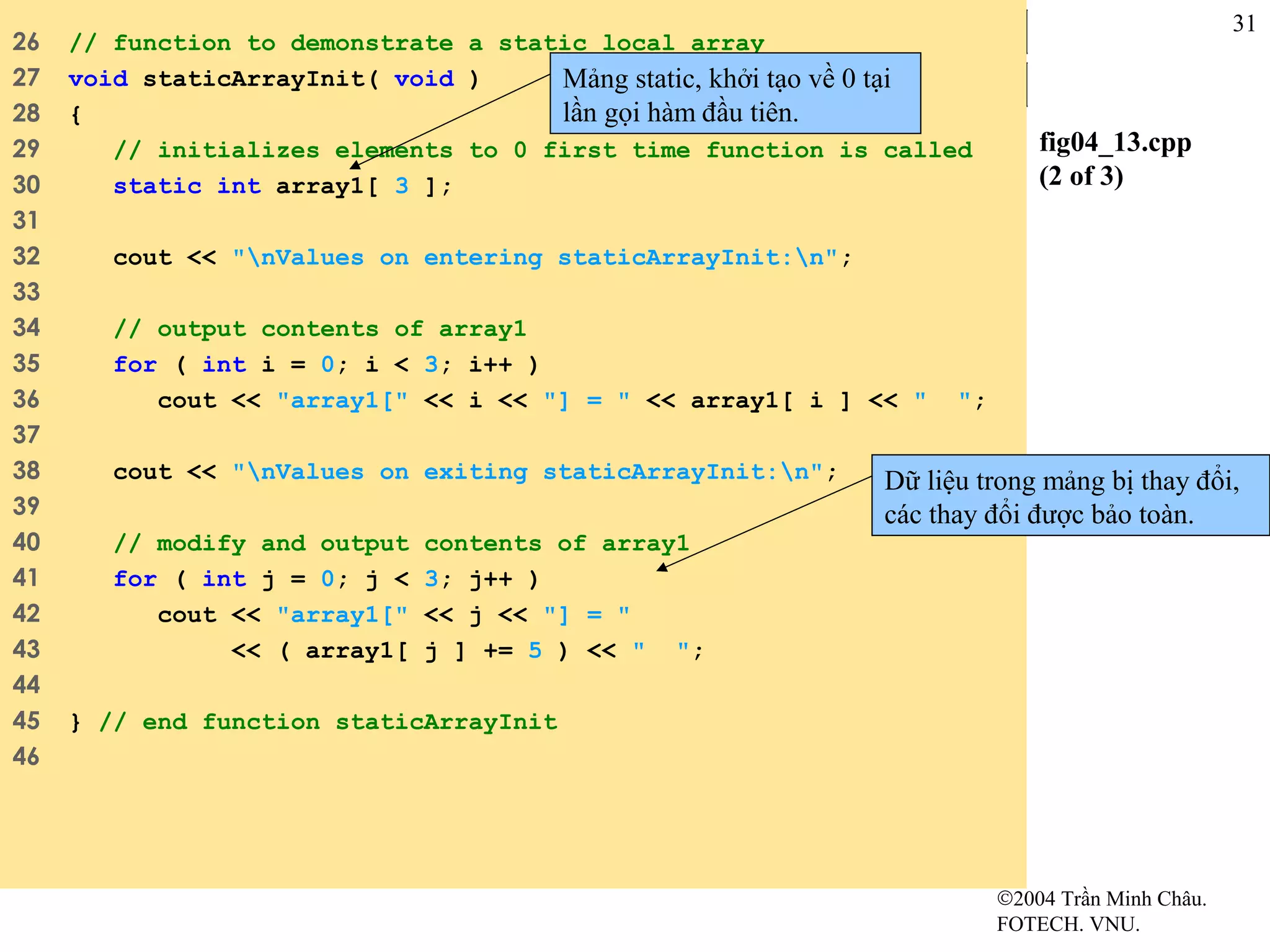Click the for loop with variable j
Viewport: 1270px width, 952px height.
[x=326, y=579]
